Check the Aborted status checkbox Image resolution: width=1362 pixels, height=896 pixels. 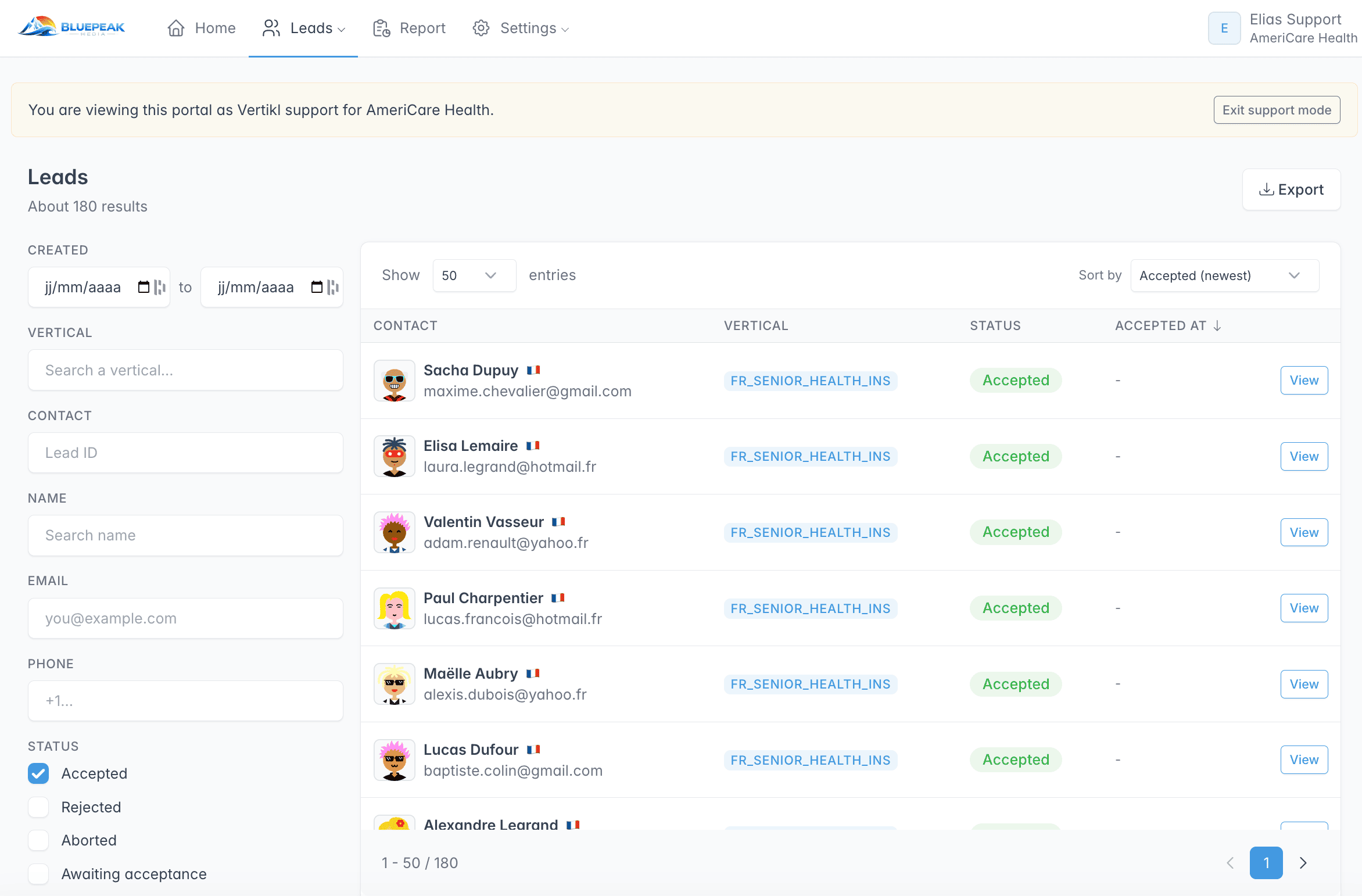point(38,840)
